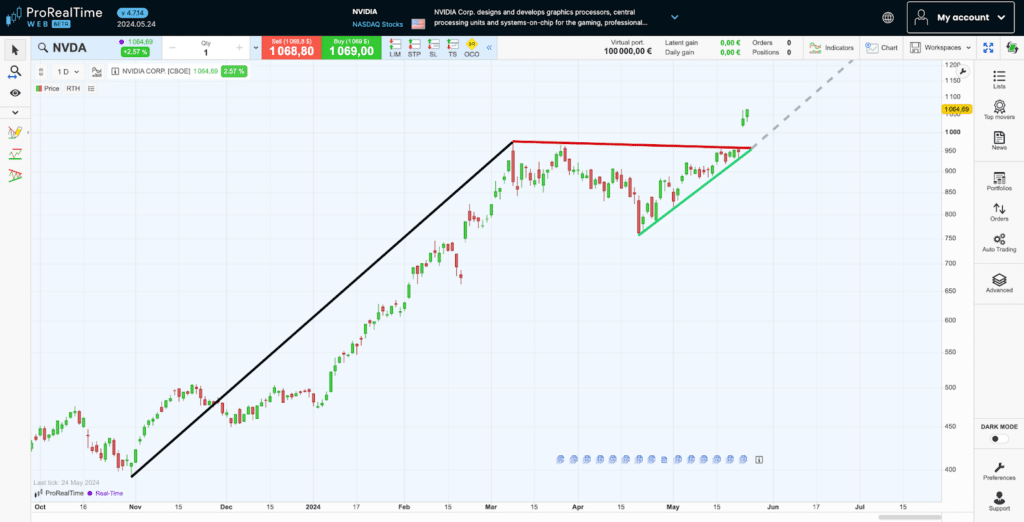This screenshot has width=1024, height=522.
Task: Open the Top movers panel
Action: click(999, 110)
